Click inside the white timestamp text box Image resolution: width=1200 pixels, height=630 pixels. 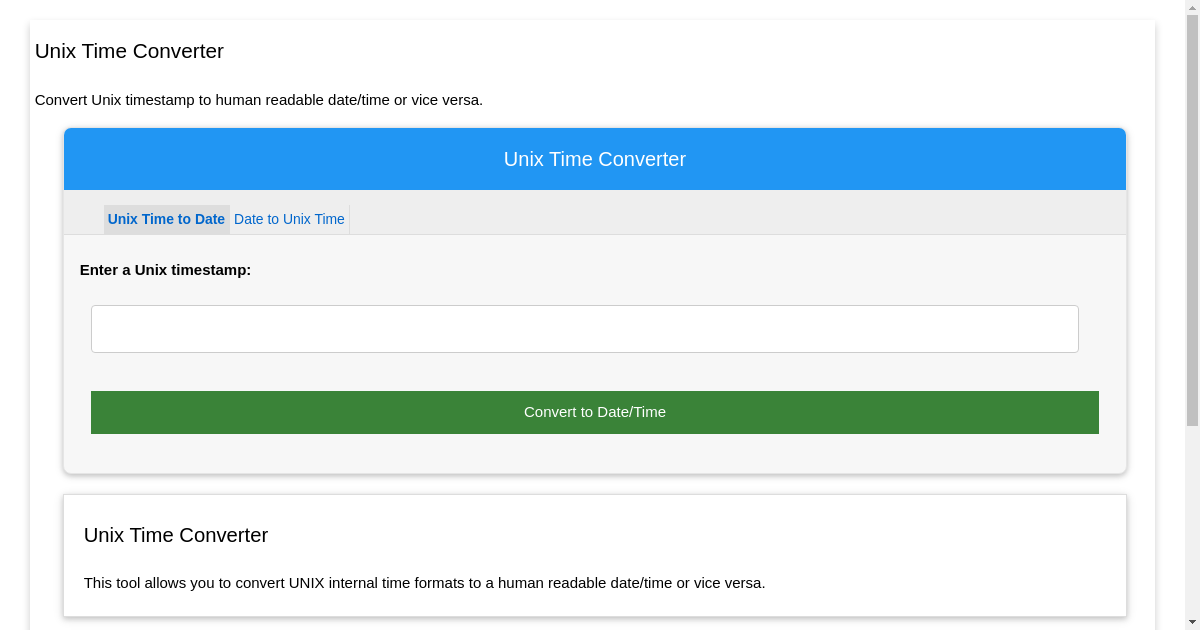pyautogui.click(x=585, y=328)
